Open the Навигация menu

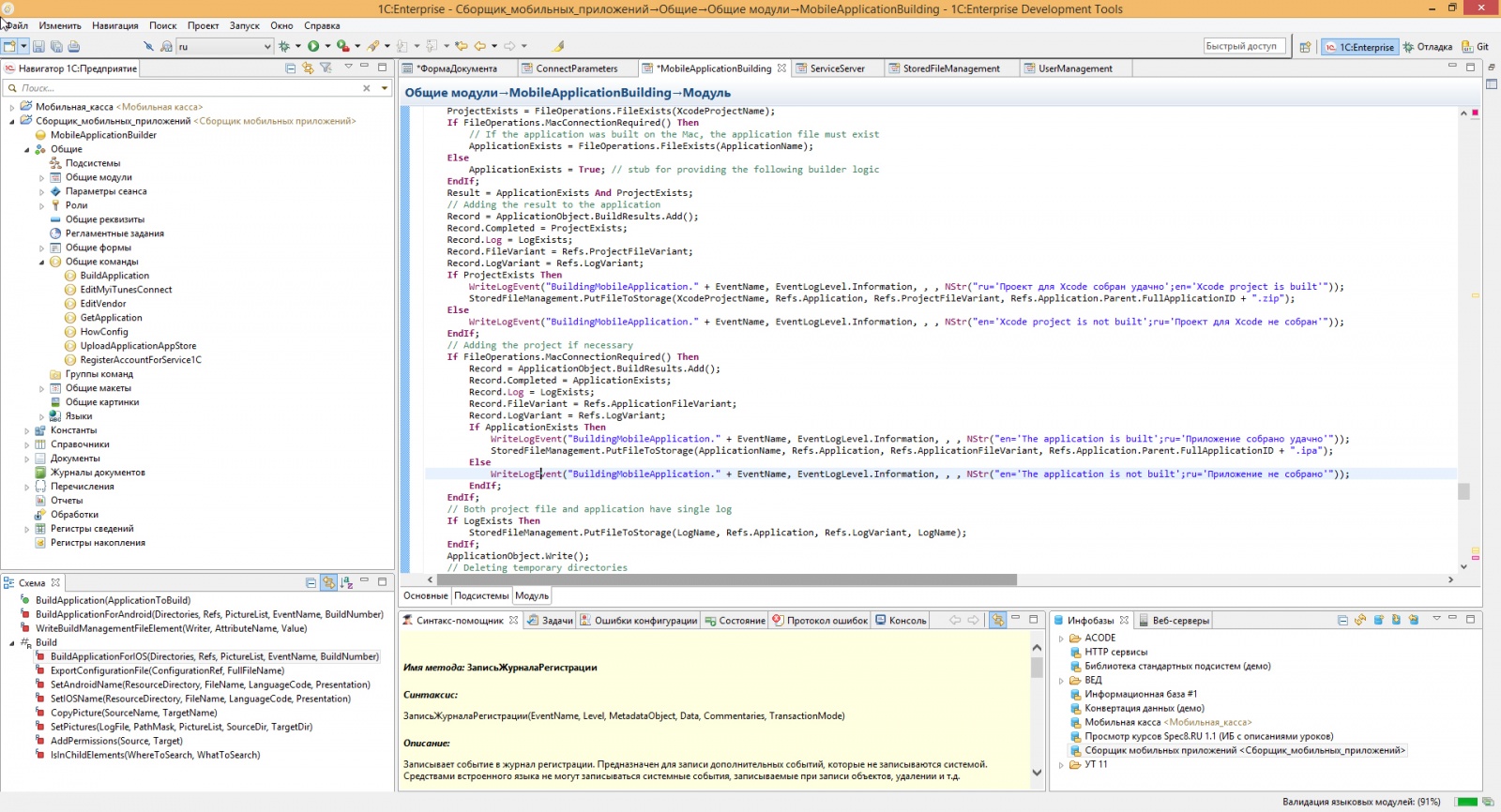115,26
